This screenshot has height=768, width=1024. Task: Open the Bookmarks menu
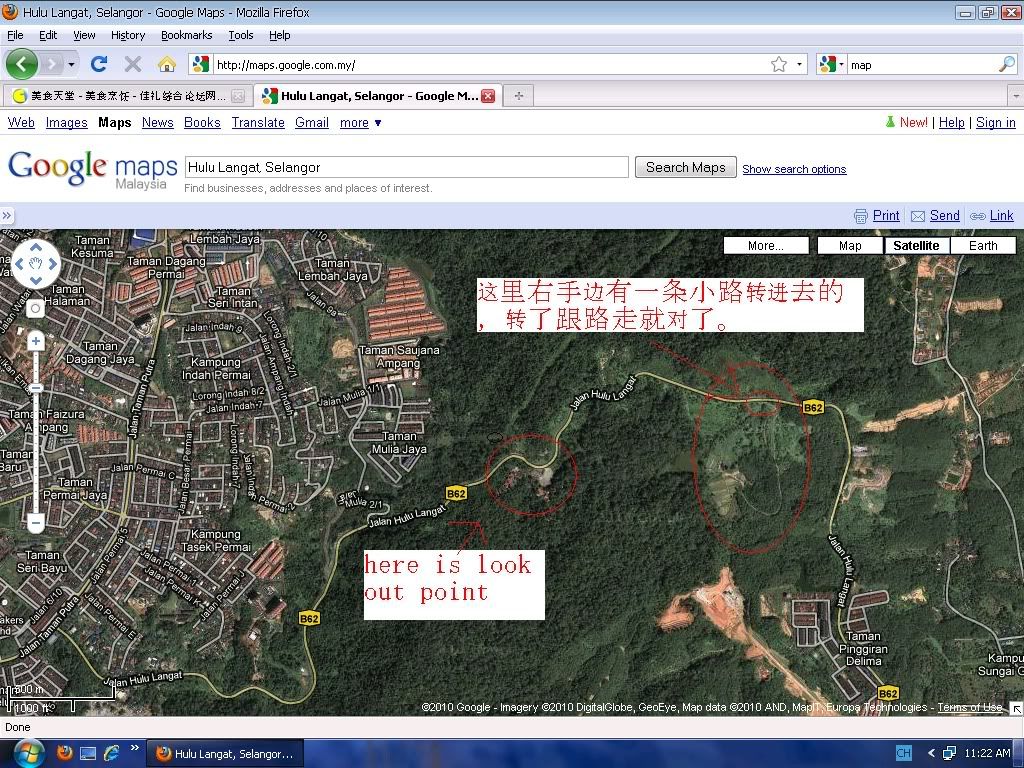(x=186, y=35)
